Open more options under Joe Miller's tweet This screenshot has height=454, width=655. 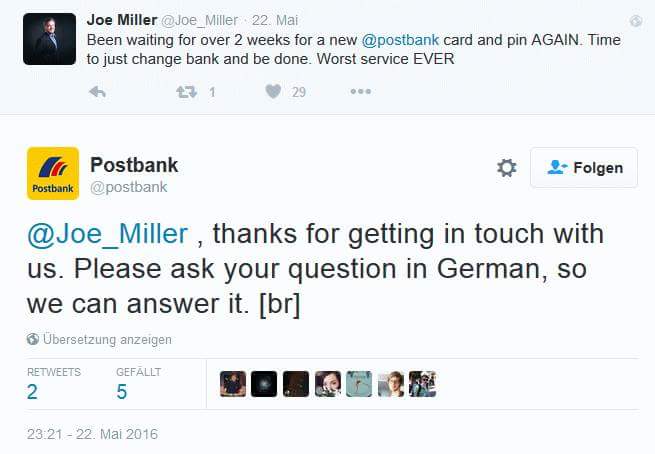click(x=361, y=92)
